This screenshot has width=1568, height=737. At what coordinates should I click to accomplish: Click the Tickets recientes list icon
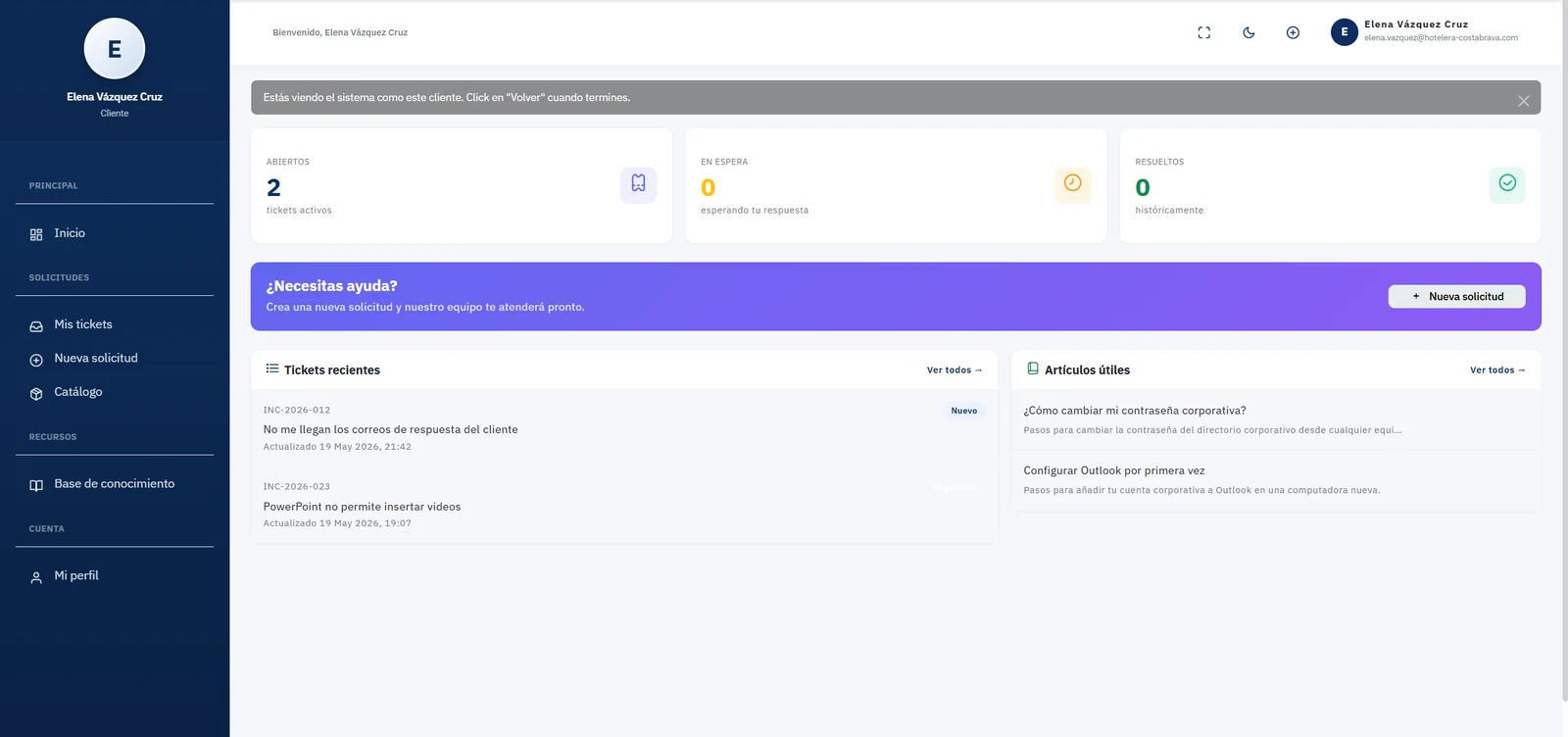coord(272,368)
